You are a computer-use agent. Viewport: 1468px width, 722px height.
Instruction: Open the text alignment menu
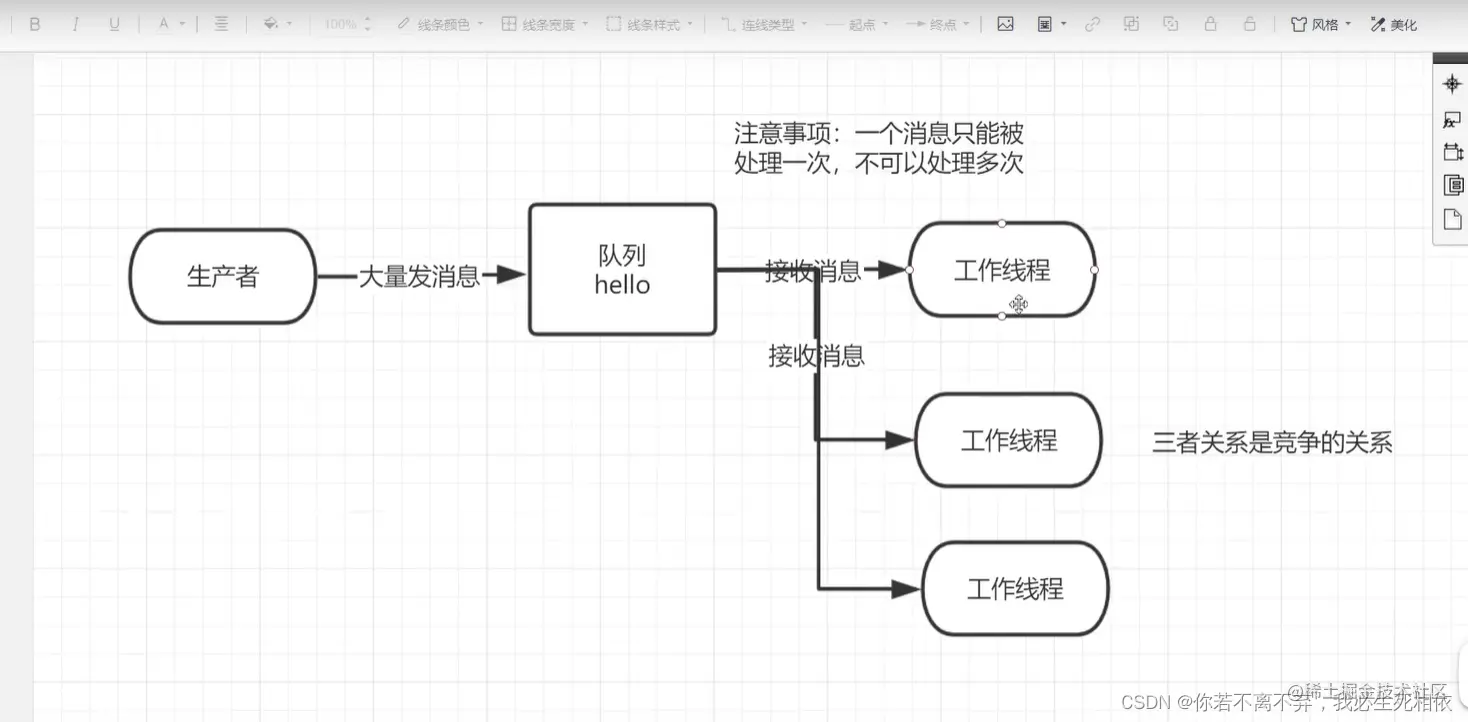221,23
